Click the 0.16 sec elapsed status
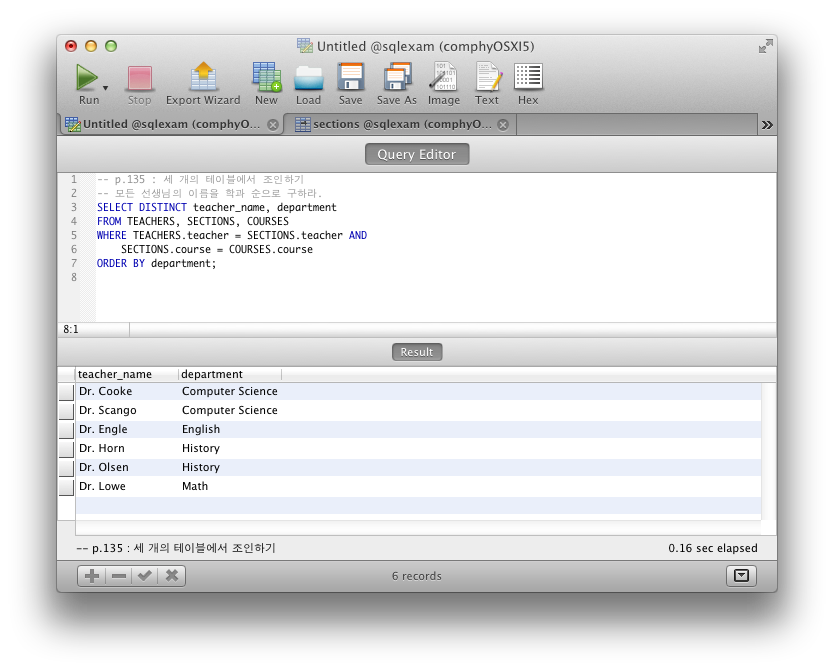This screenshot has height=671, width=834. pos(713,548)
